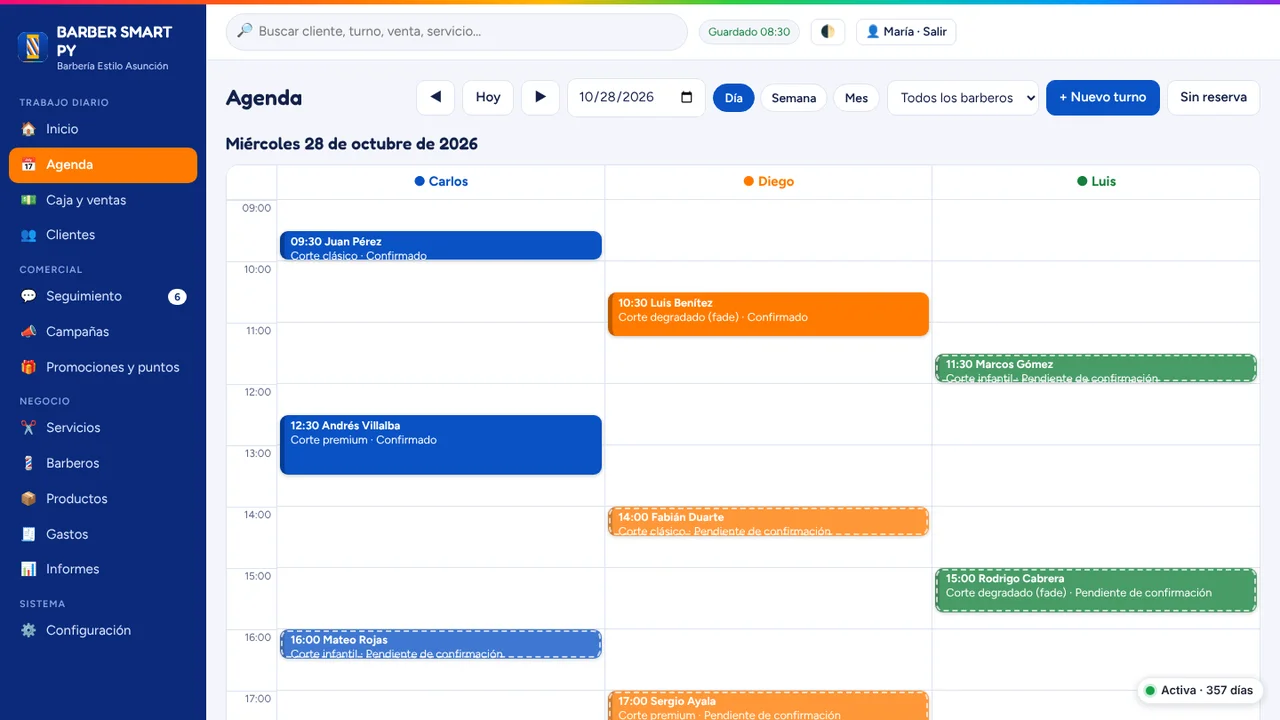Open Inicio via its house icon
The image size is (1280, 720).
[28, 129]
